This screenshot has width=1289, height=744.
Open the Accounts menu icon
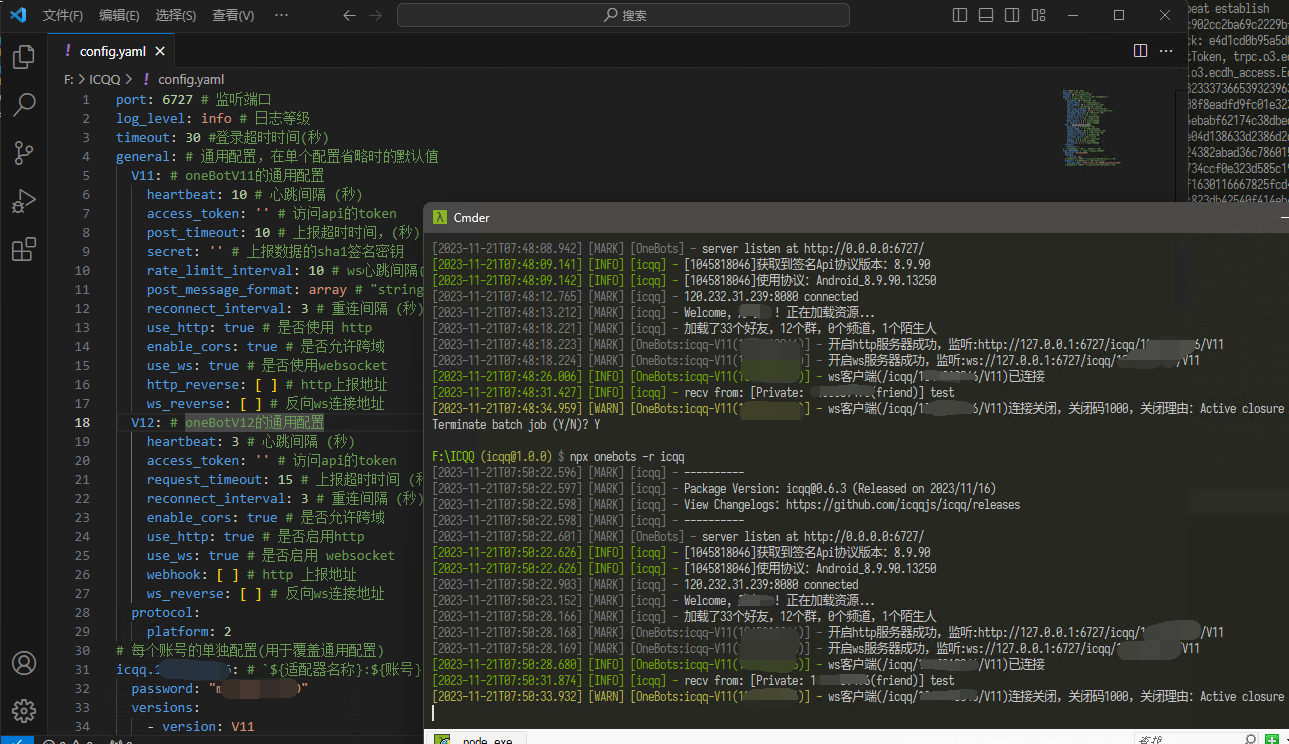click(24, 663)
